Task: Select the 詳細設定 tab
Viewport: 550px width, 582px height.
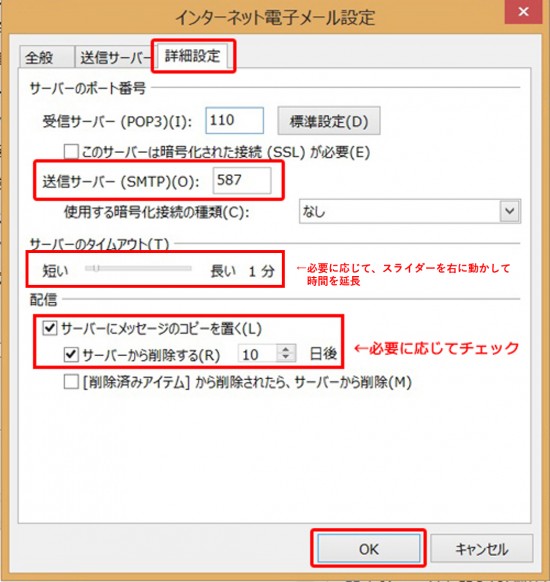Action: (192, 56)
